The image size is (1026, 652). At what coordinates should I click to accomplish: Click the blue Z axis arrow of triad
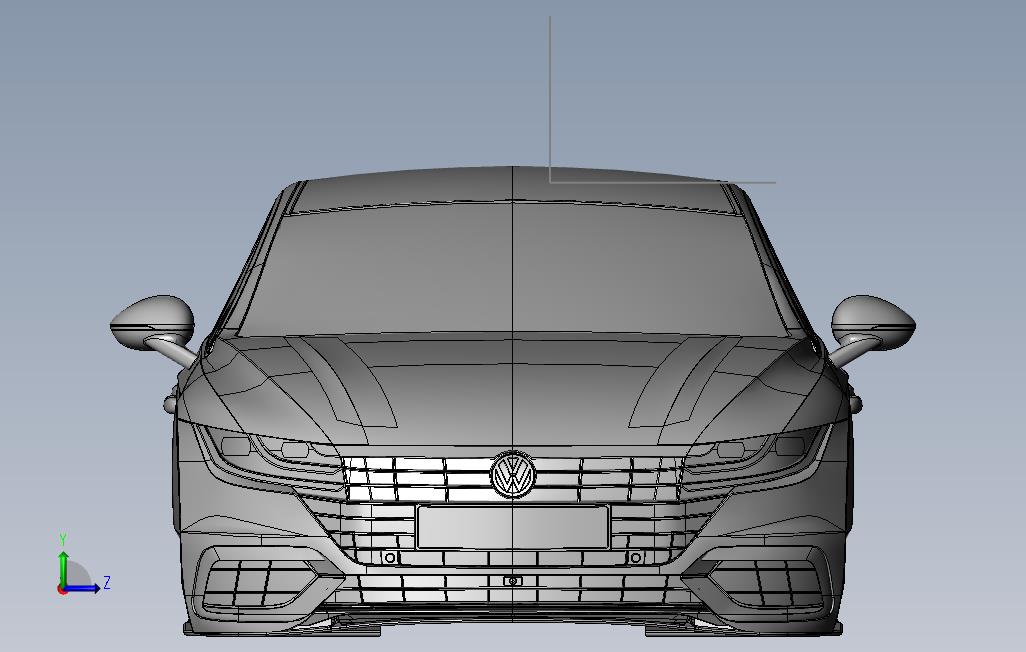pyautogui.click(x=82, y=588)
